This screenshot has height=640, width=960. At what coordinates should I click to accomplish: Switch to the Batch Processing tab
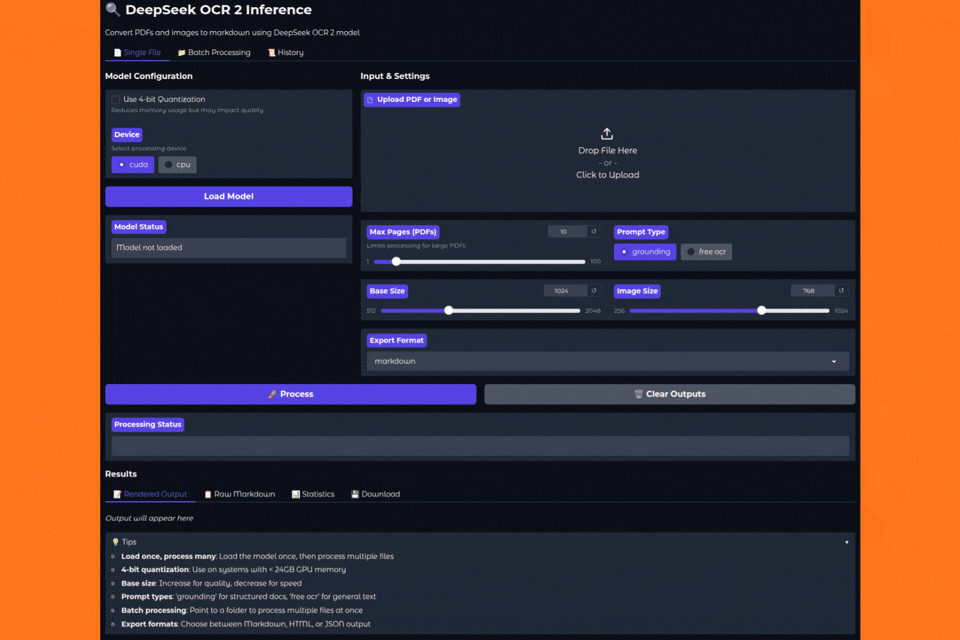coord(214,52)
